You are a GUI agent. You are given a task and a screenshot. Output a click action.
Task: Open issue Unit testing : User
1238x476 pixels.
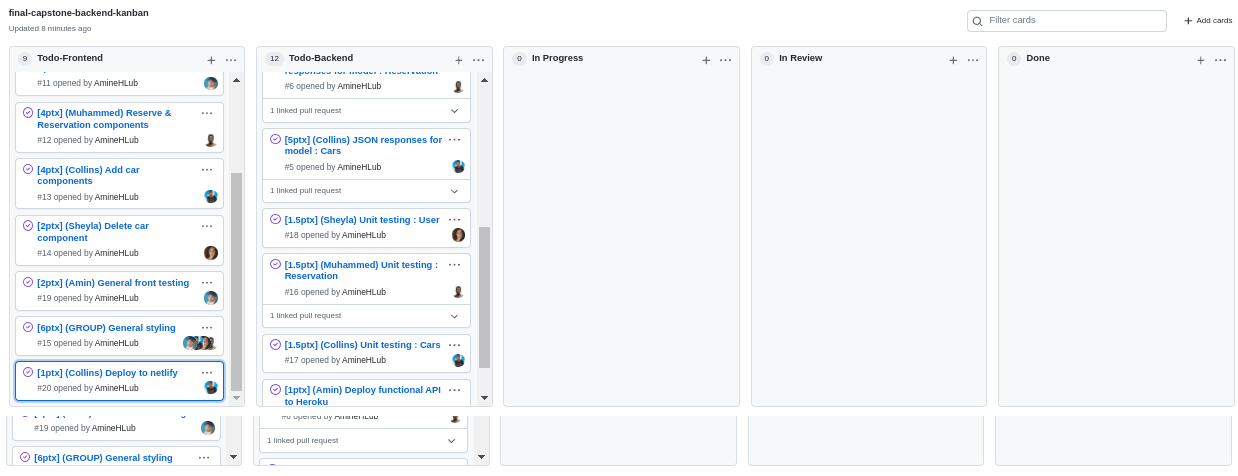click(x=362, y=220)
